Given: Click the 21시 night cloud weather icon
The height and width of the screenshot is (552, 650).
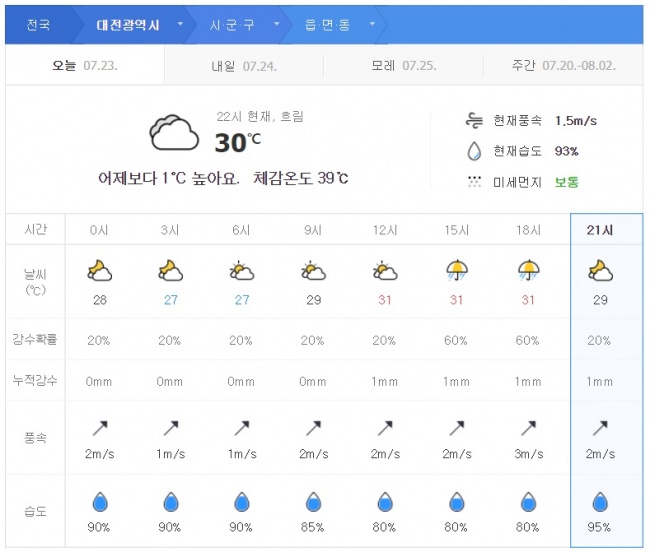Looking at the screenshot, I should (x=600, y=271).
